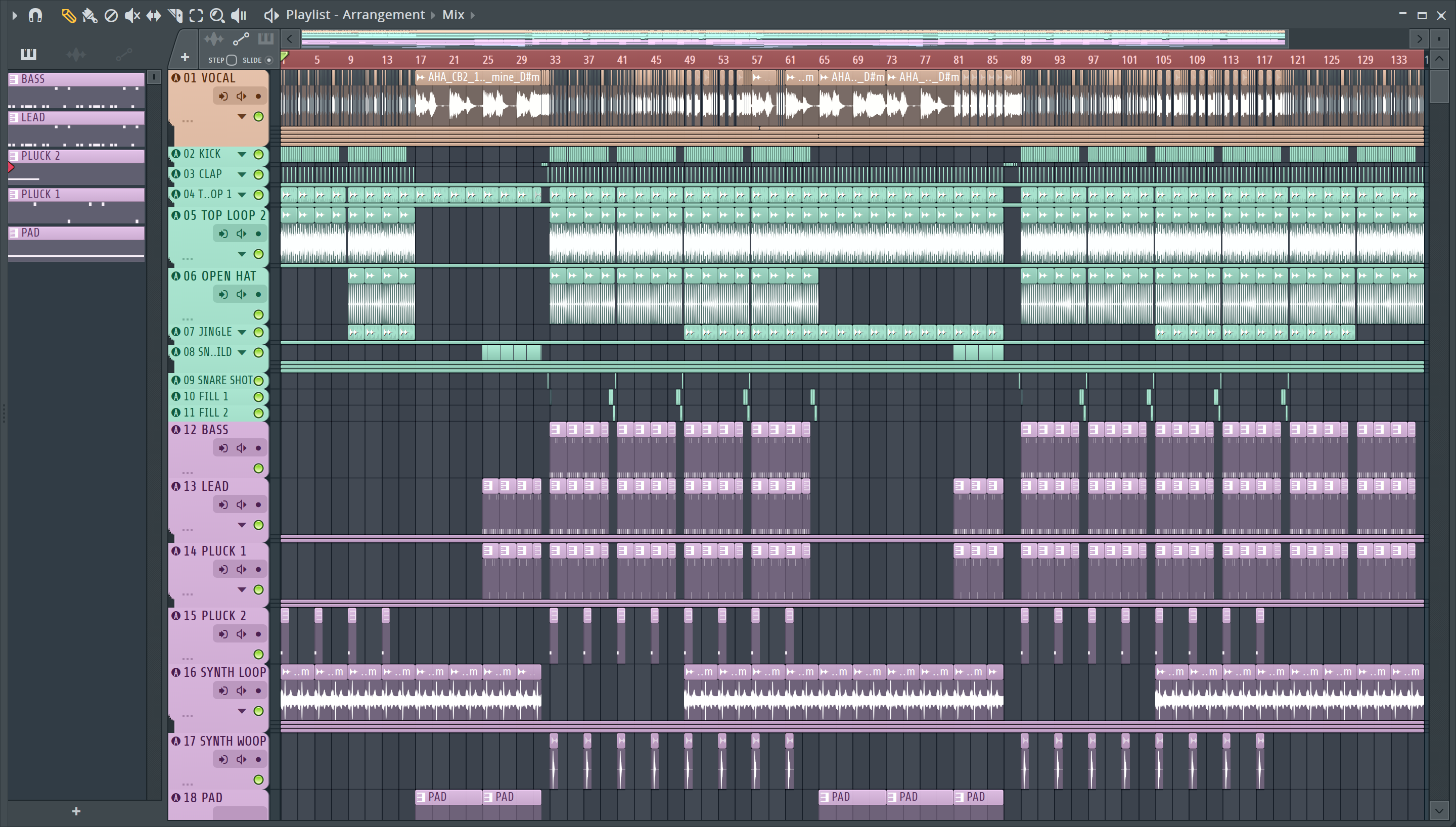1456x827 pixels.
Task: Select the Delete tool
Action: point(111,15)
